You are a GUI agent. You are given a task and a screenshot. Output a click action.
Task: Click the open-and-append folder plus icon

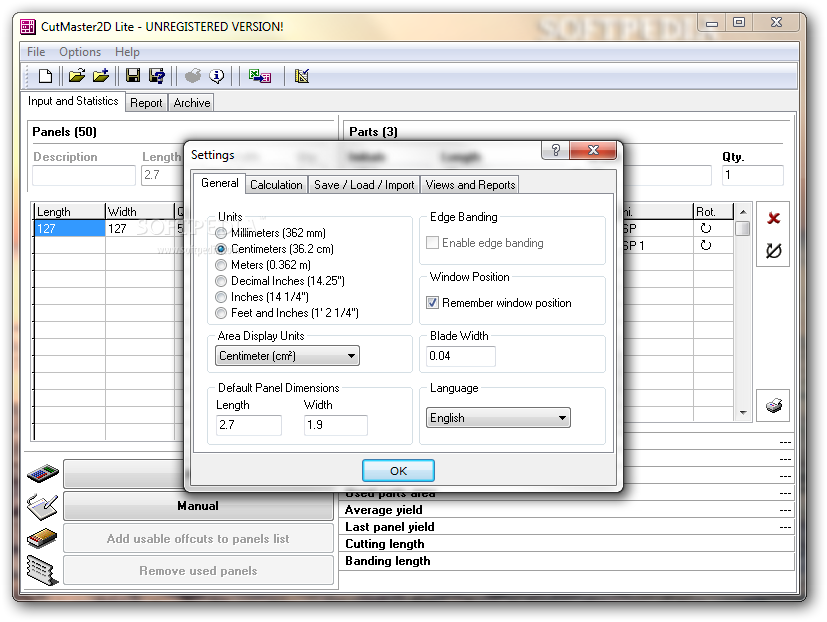click(101, 76)
